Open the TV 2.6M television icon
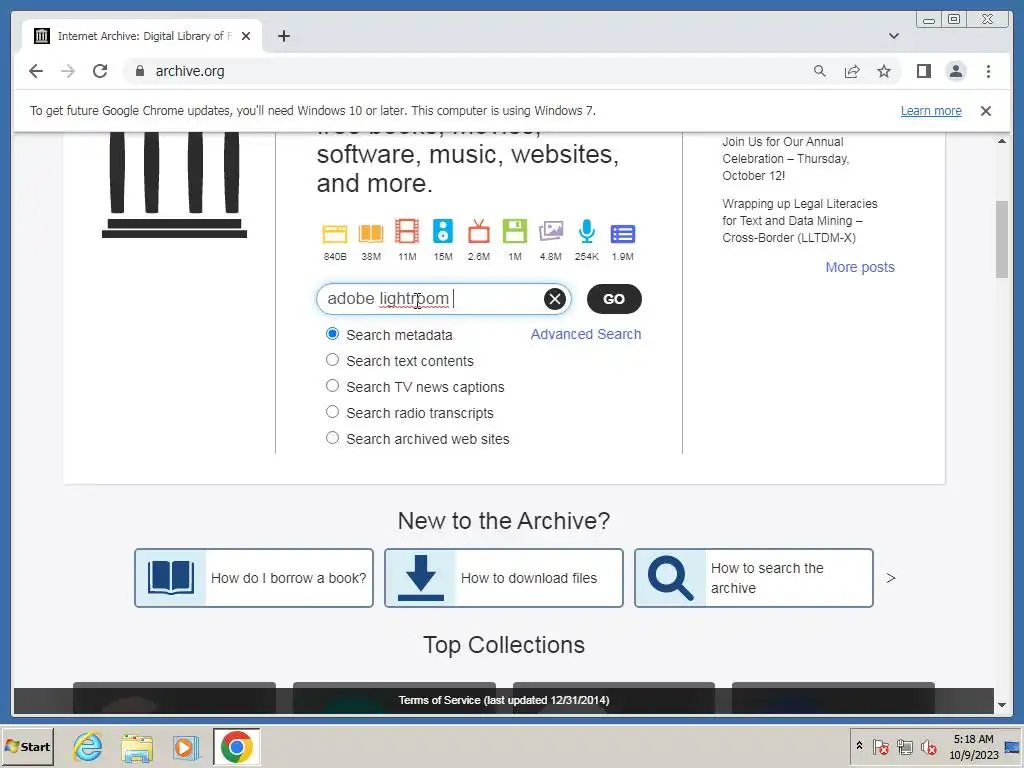This screenshot has height=768, width=1024. point(479,232)
